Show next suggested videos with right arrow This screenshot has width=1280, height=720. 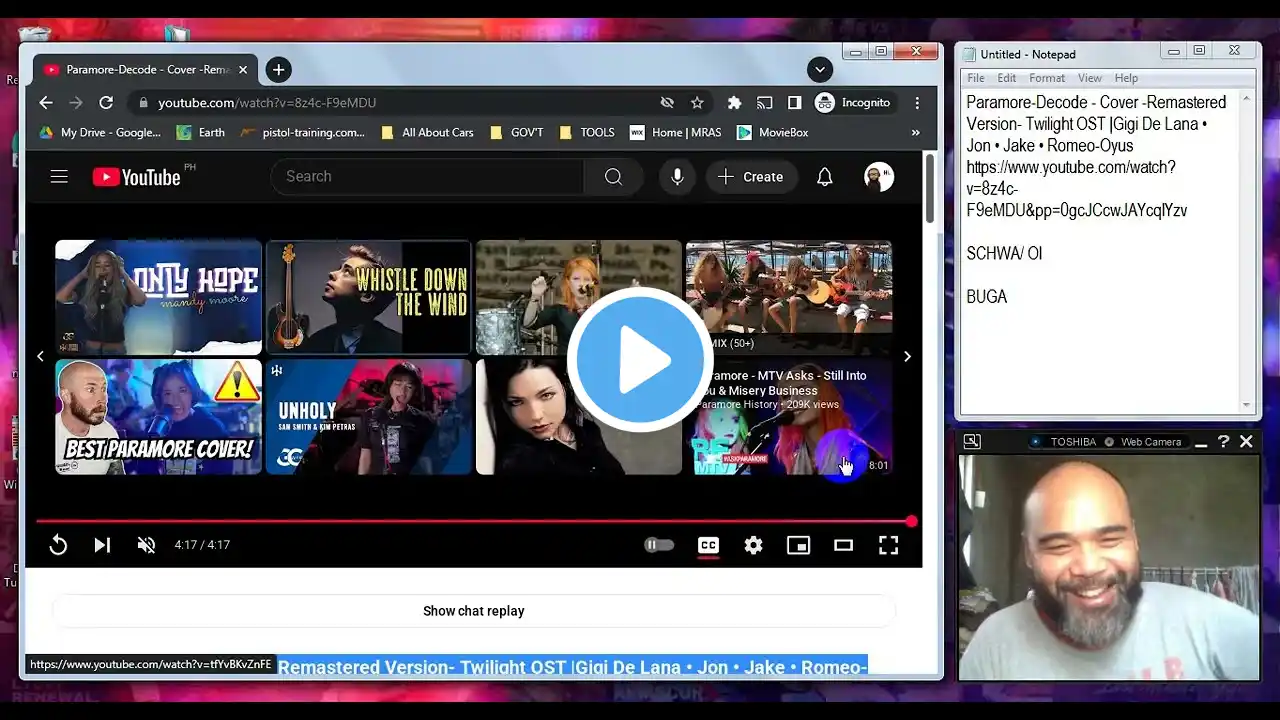click(x=907, y=356)
